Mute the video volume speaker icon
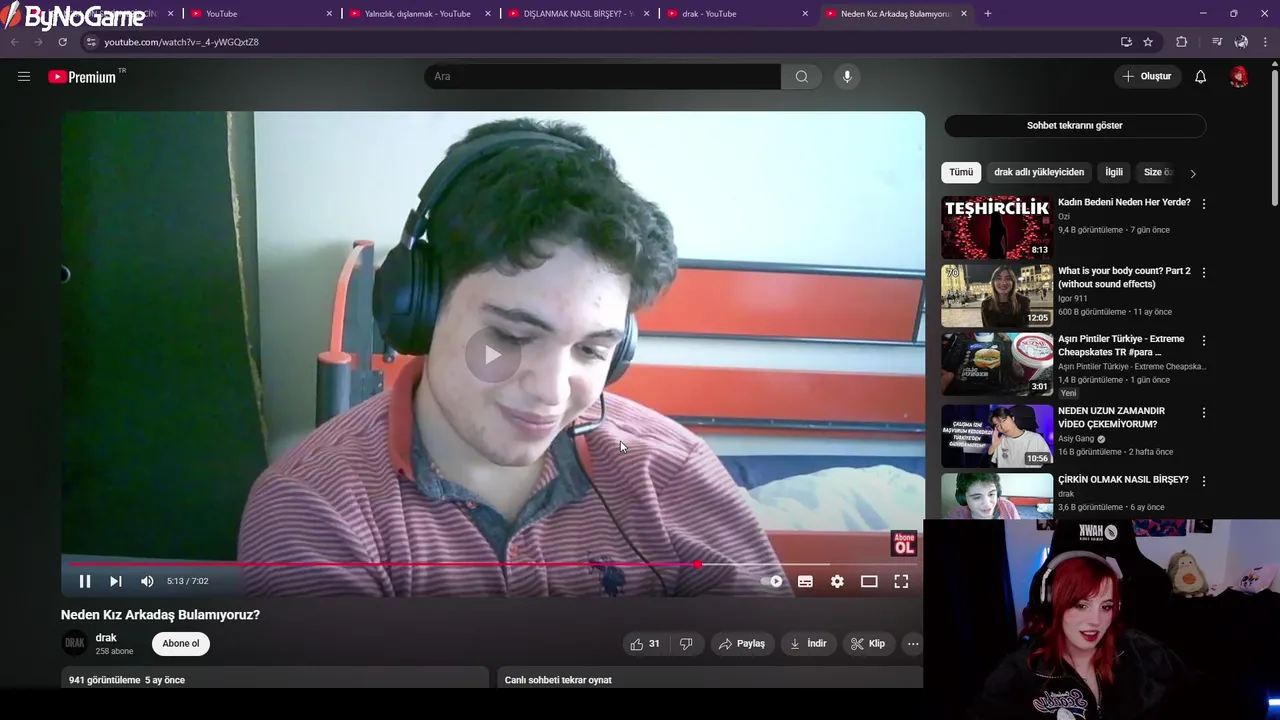Screen dimensions: 1280x720 pos(147,581)
